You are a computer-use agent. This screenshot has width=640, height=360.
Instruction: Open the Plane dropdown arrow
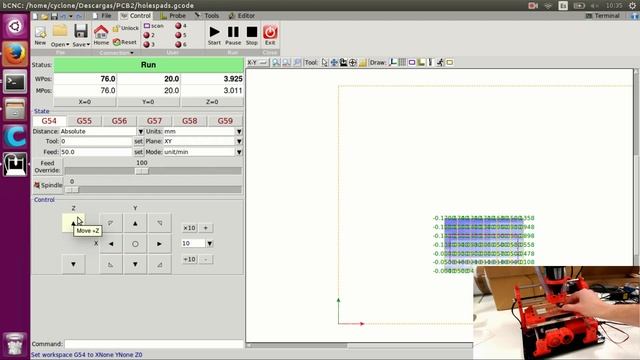point(239,141)
